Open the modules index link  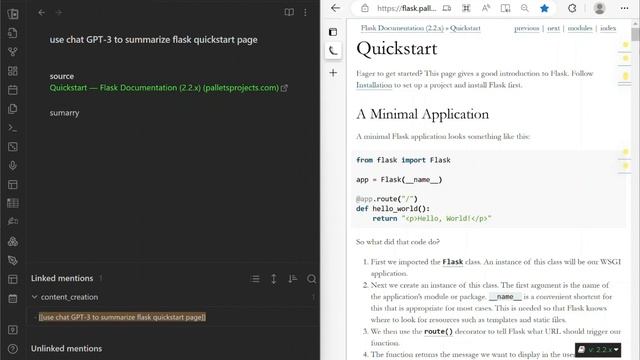tap(580, 28)
